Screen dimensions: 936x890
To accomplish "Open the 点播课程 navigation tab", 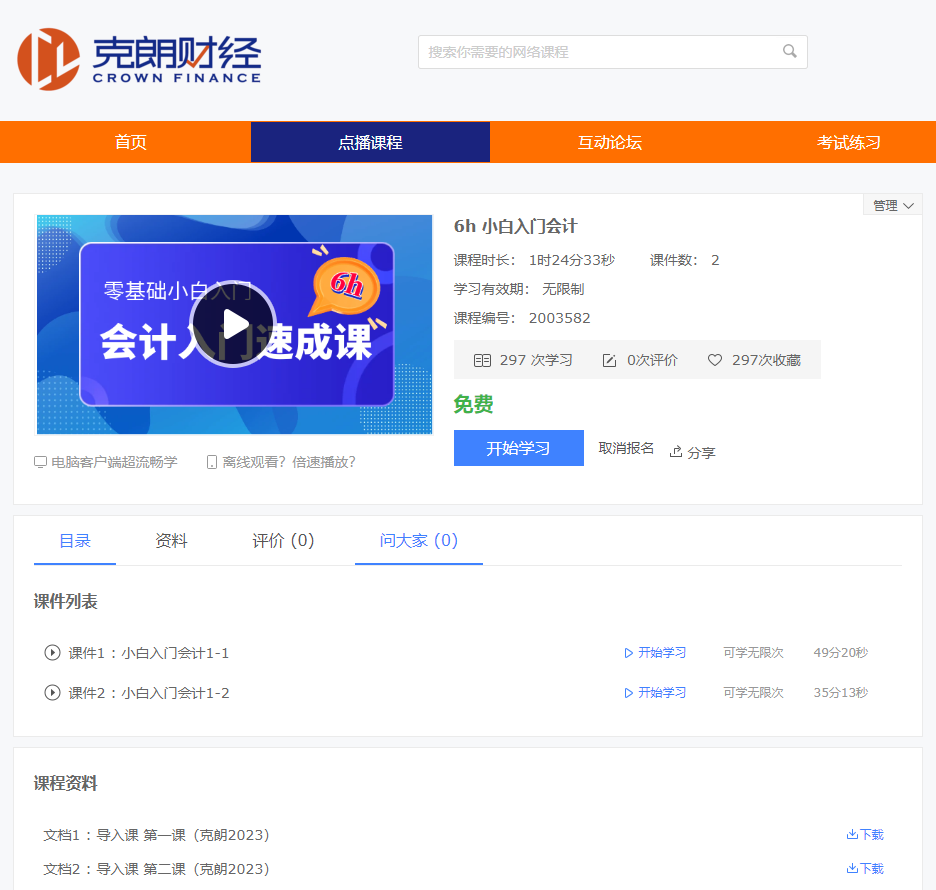I will 370,142.
